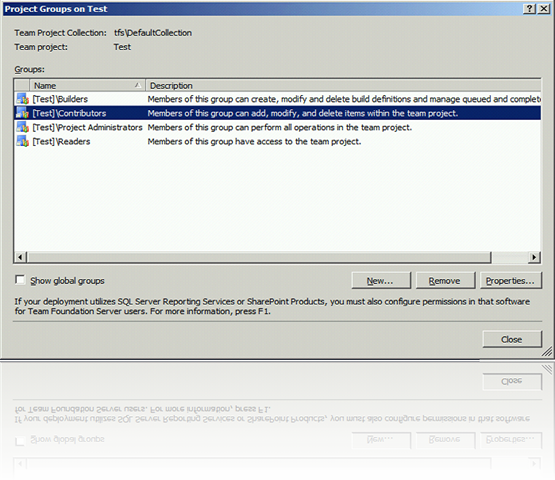Click description 'perform all operations in the team project'

280,127
